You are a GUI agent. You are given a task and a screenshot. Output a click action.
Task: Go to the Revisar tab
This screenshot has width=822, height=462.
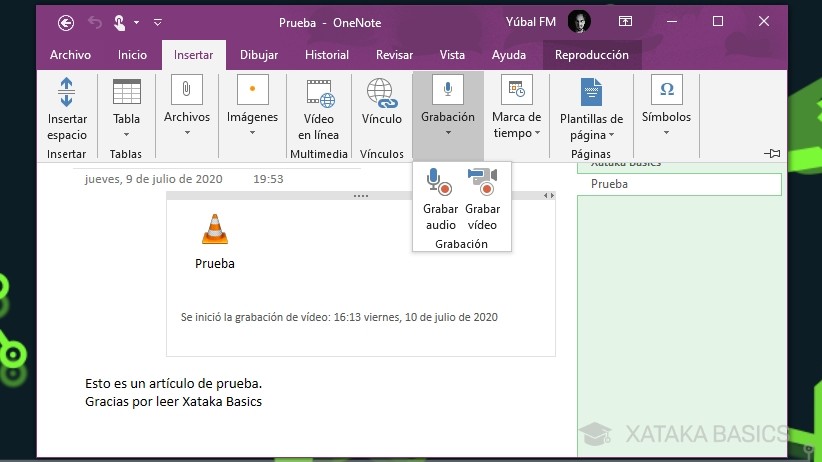394,55
